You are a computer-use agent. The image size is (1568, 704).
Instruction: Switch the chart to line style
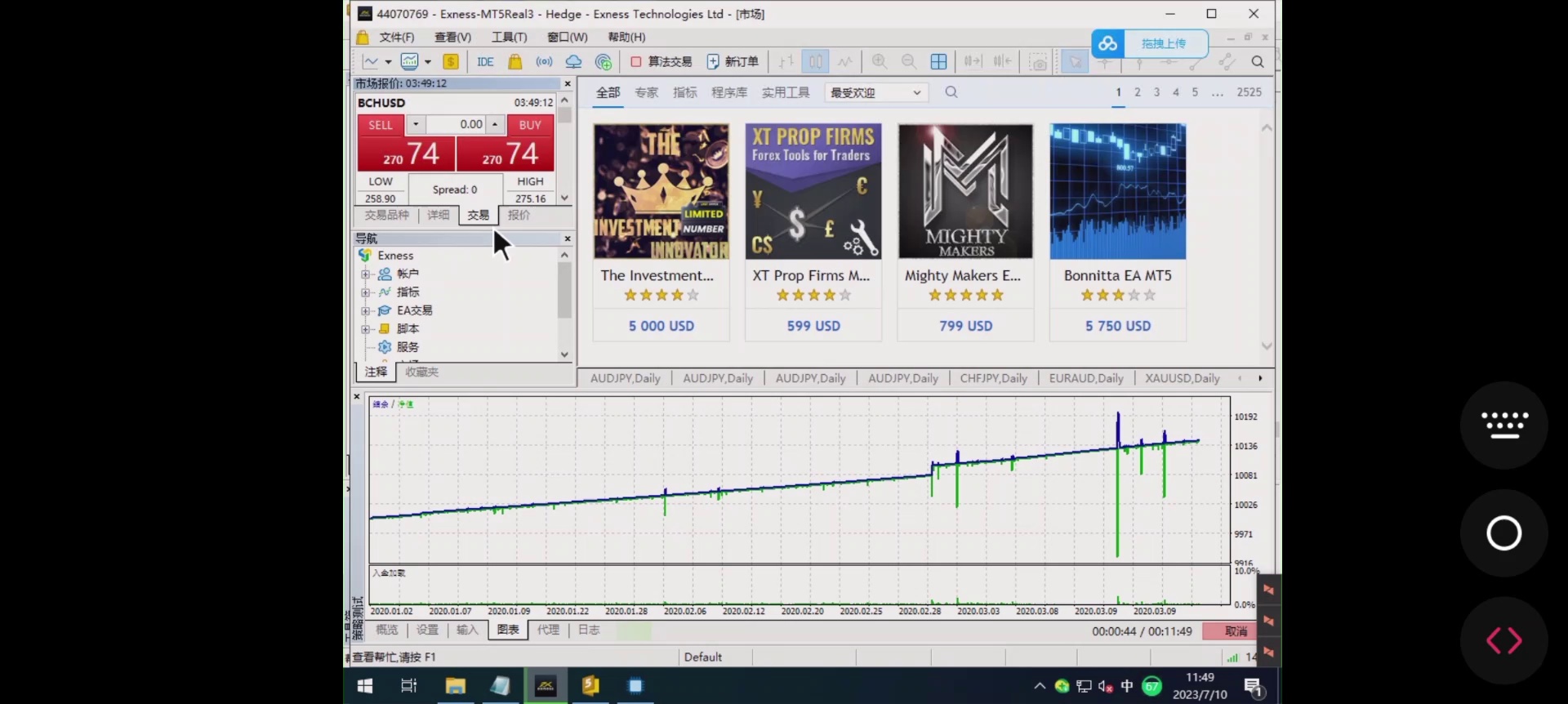pyautogui.click(x=845, y=62)
